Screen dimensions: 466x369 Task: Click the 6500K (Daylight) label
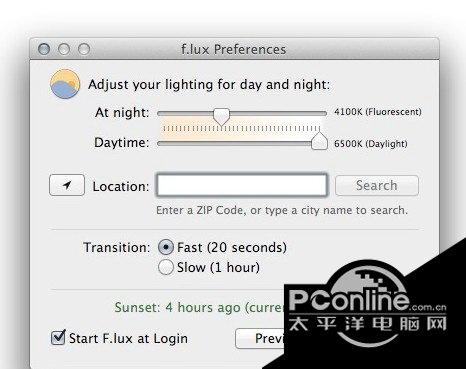371,144
